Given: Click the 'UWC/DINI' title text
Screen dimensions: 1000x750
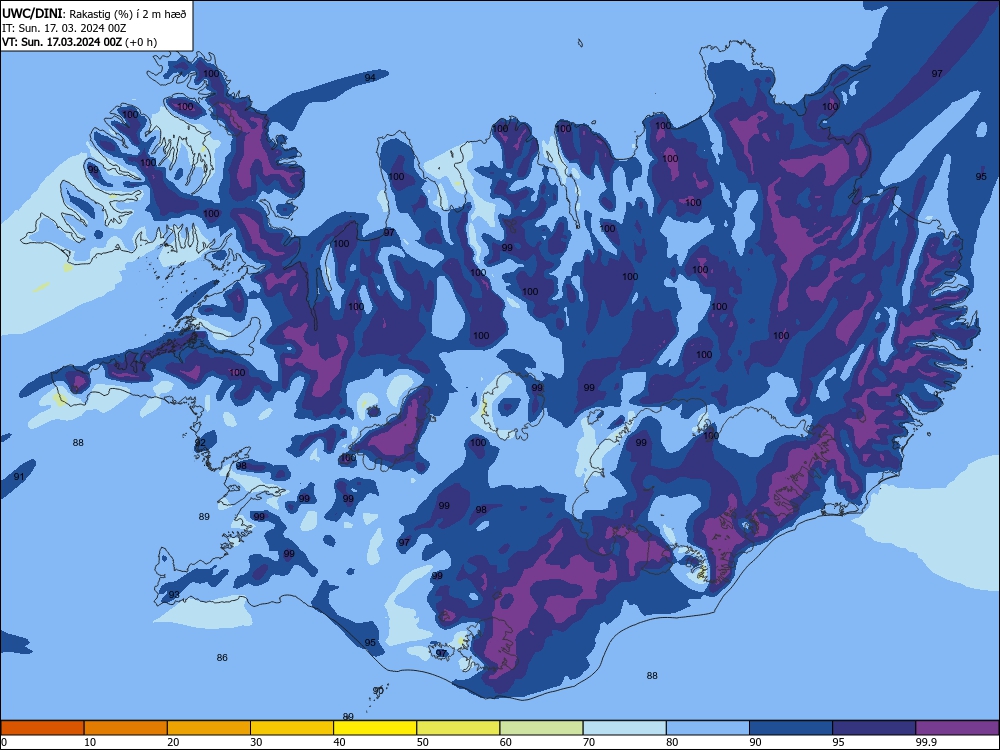Looking at the screenshot, I should pyautogui.click(x=32, y=14).
